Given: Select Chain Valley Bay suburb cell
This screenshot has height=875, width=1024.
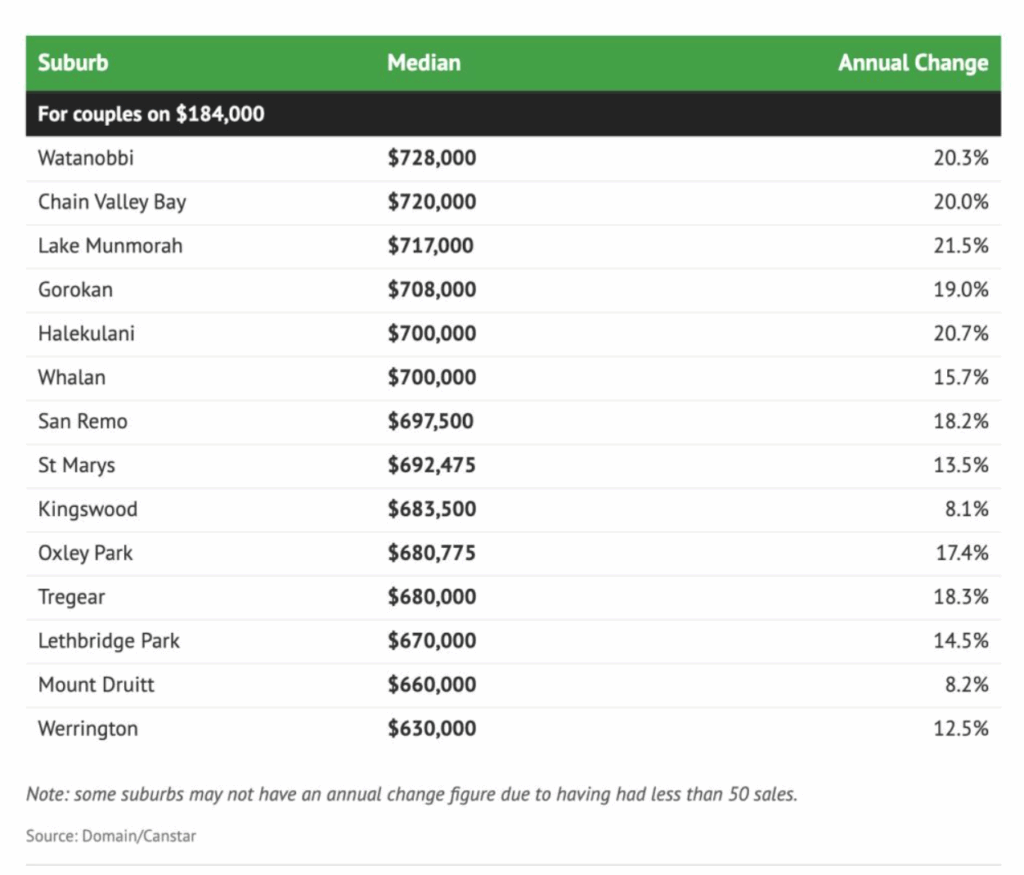Looking at the screenshot, I should point(112,202).
